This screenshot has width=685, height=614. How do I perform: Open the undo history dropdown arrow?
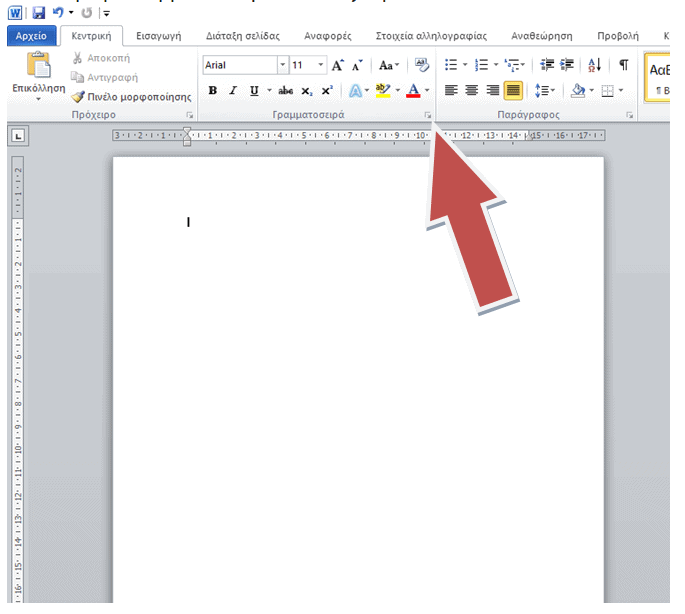point(71,13)
